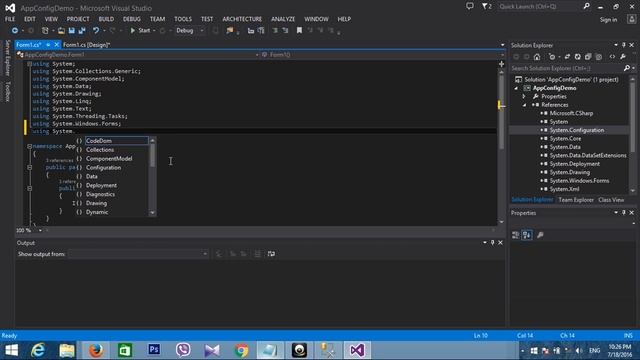Click the IntelliSense list scroll down arrow
The width and height of the screenshot is (640, 360).
pyautogui.click(x=152, y=213)
